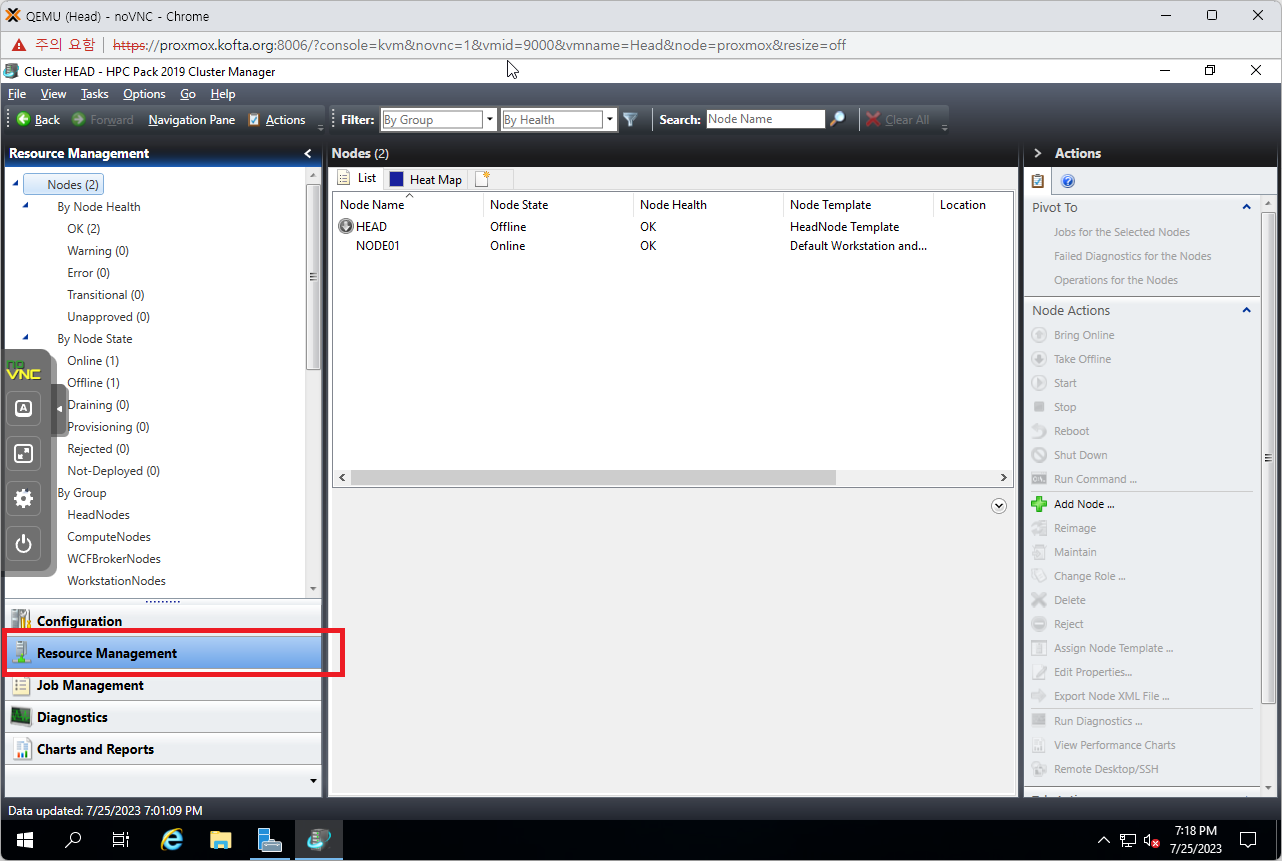Click the green Add Node plus icon
The width and height of the screenshot is (1282, 861).
[x=1039, y=504]
